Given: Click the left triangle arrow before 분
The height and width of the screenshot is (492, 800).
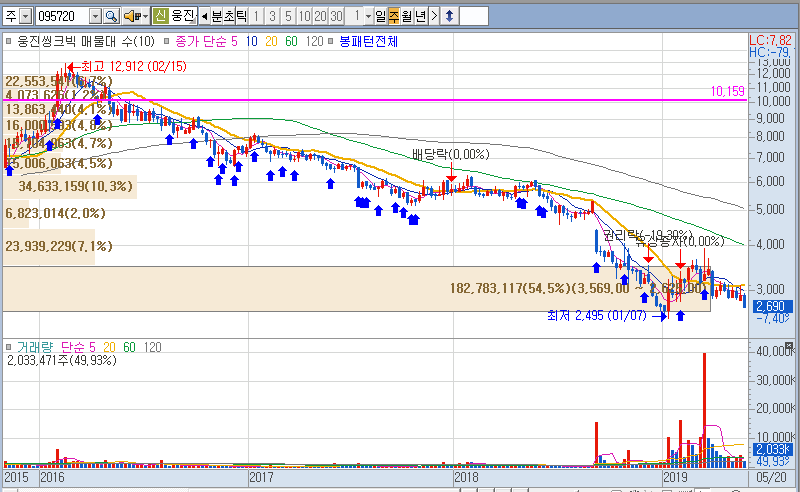Looking at the screenshot, I should 204,16.
